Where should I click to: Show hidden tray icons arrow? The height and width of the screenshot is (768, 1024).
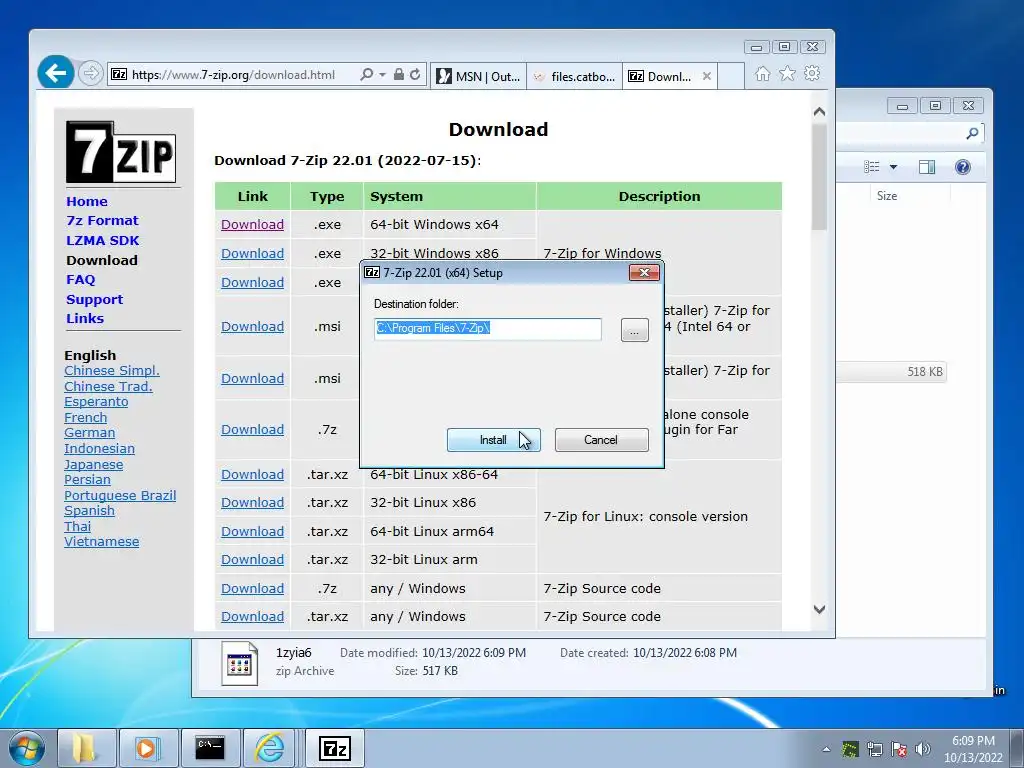tap(825, 749)
